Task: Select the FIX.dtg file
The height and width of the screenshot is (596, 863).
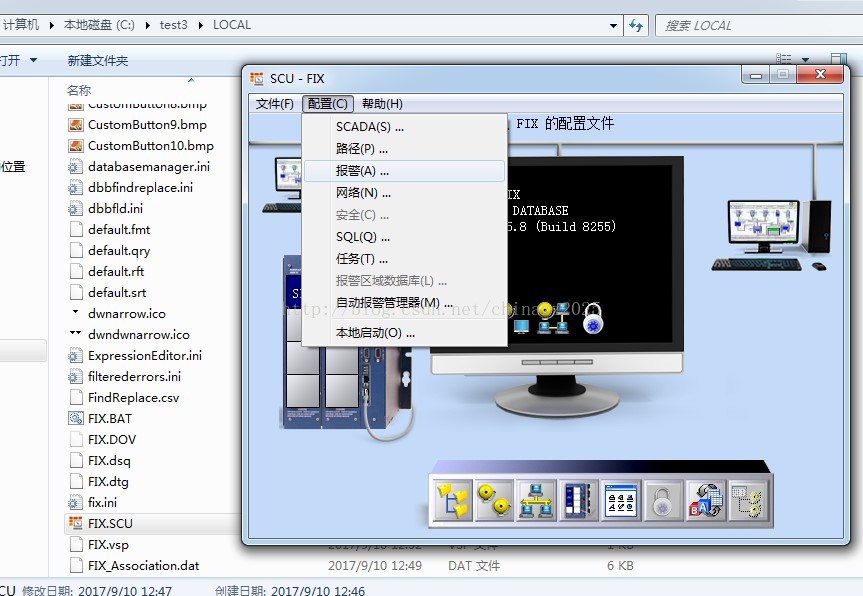Action: [x=108, y=482]
